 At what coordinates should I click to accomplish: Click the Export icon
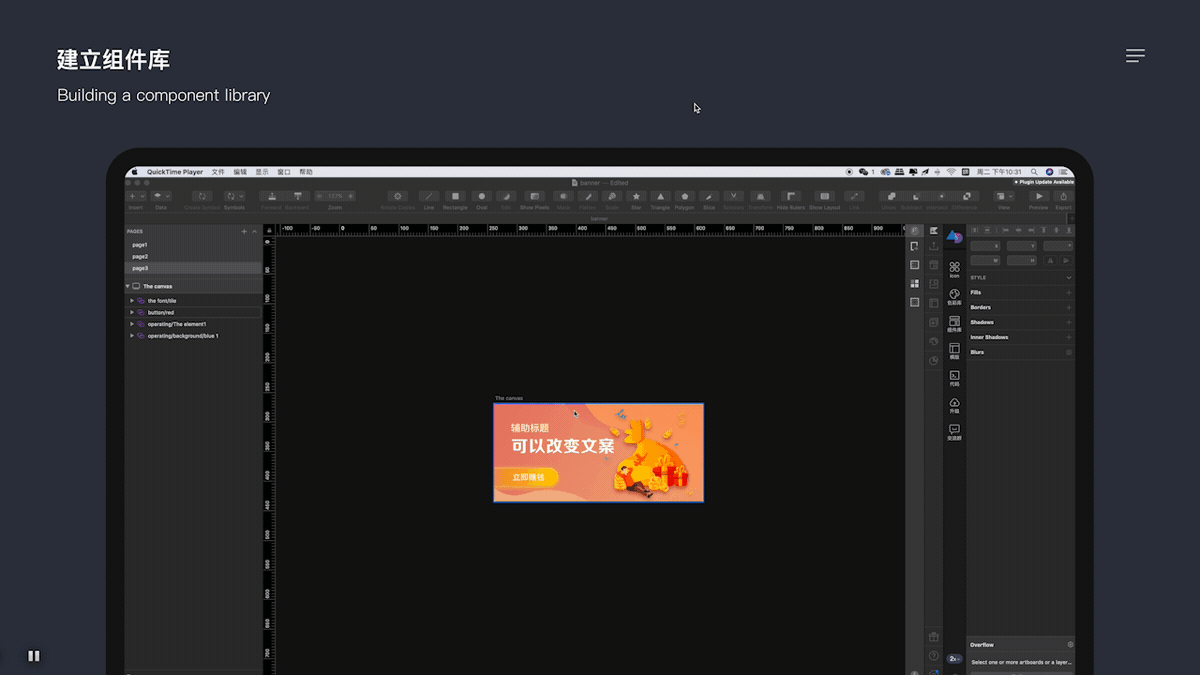click(x=1063, y=196)
